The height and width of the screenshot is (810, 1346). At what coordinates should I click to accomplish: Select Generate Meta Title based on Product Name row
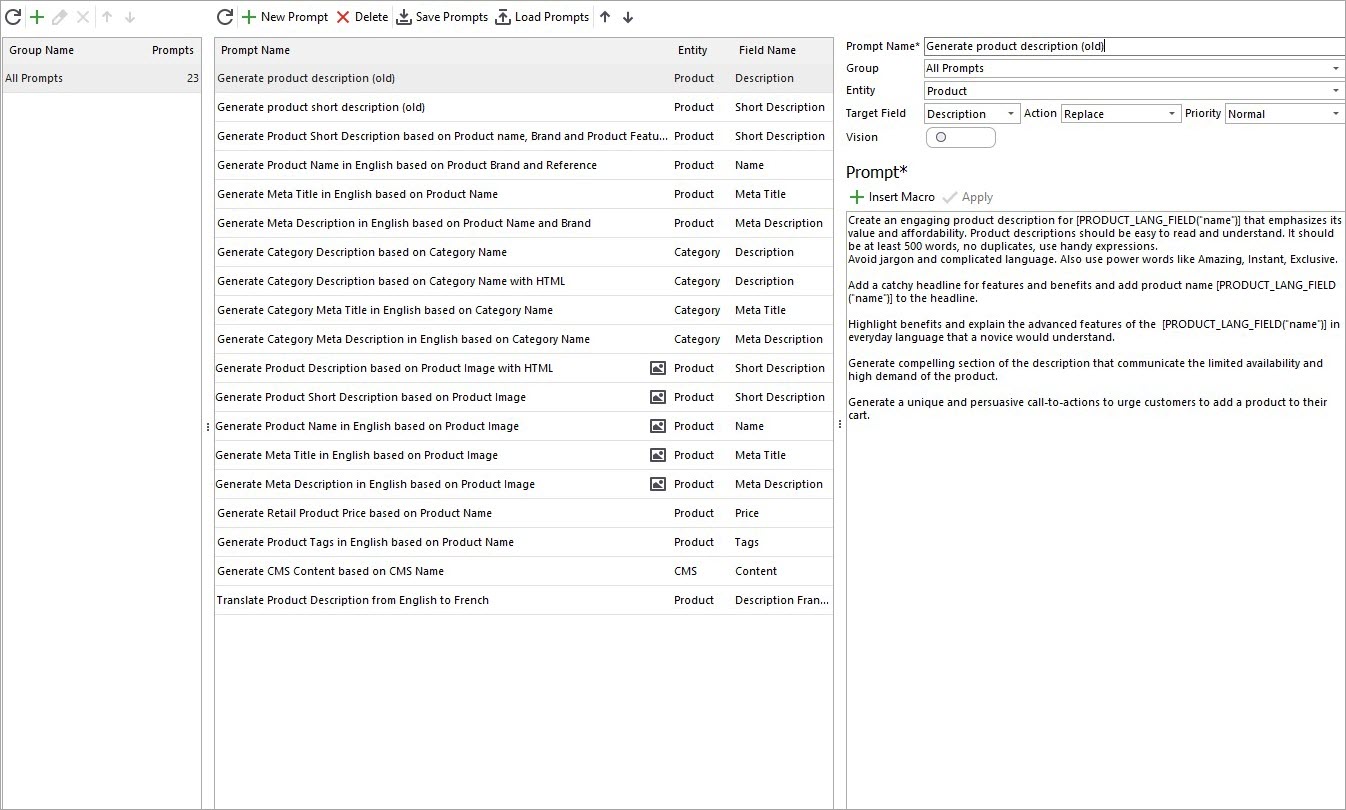tap(523, 194)
